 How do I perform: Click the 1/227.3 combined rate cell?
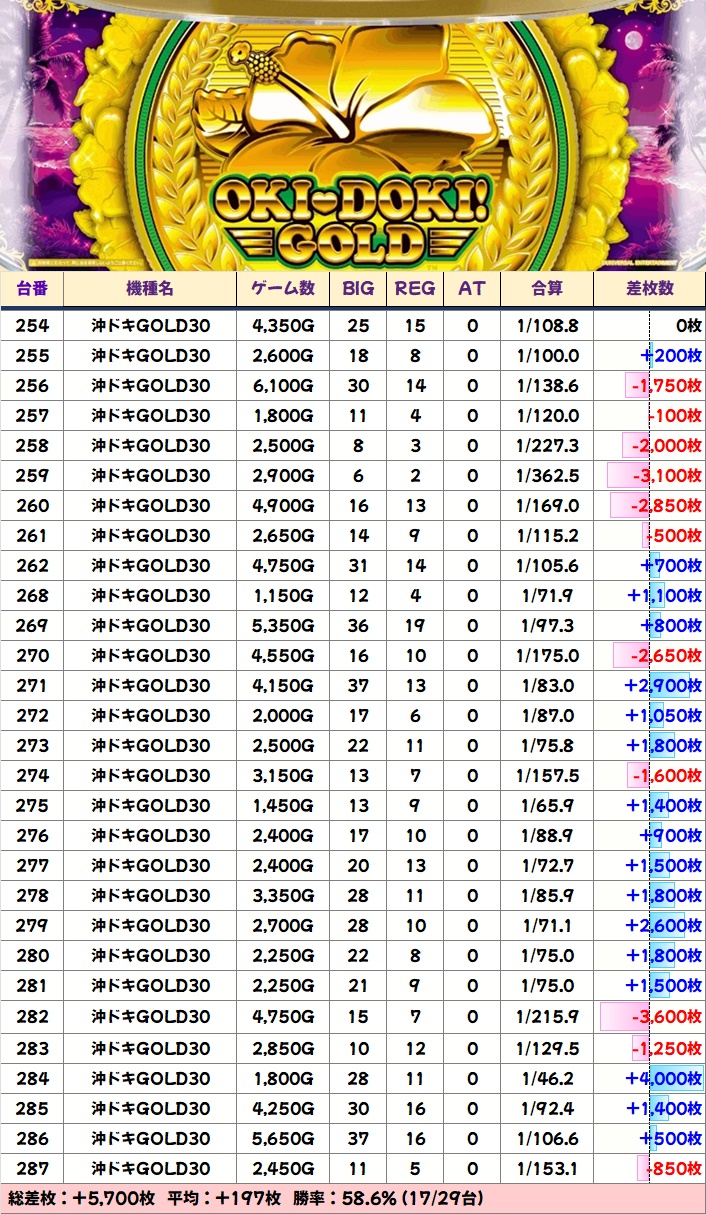point(547,445)
